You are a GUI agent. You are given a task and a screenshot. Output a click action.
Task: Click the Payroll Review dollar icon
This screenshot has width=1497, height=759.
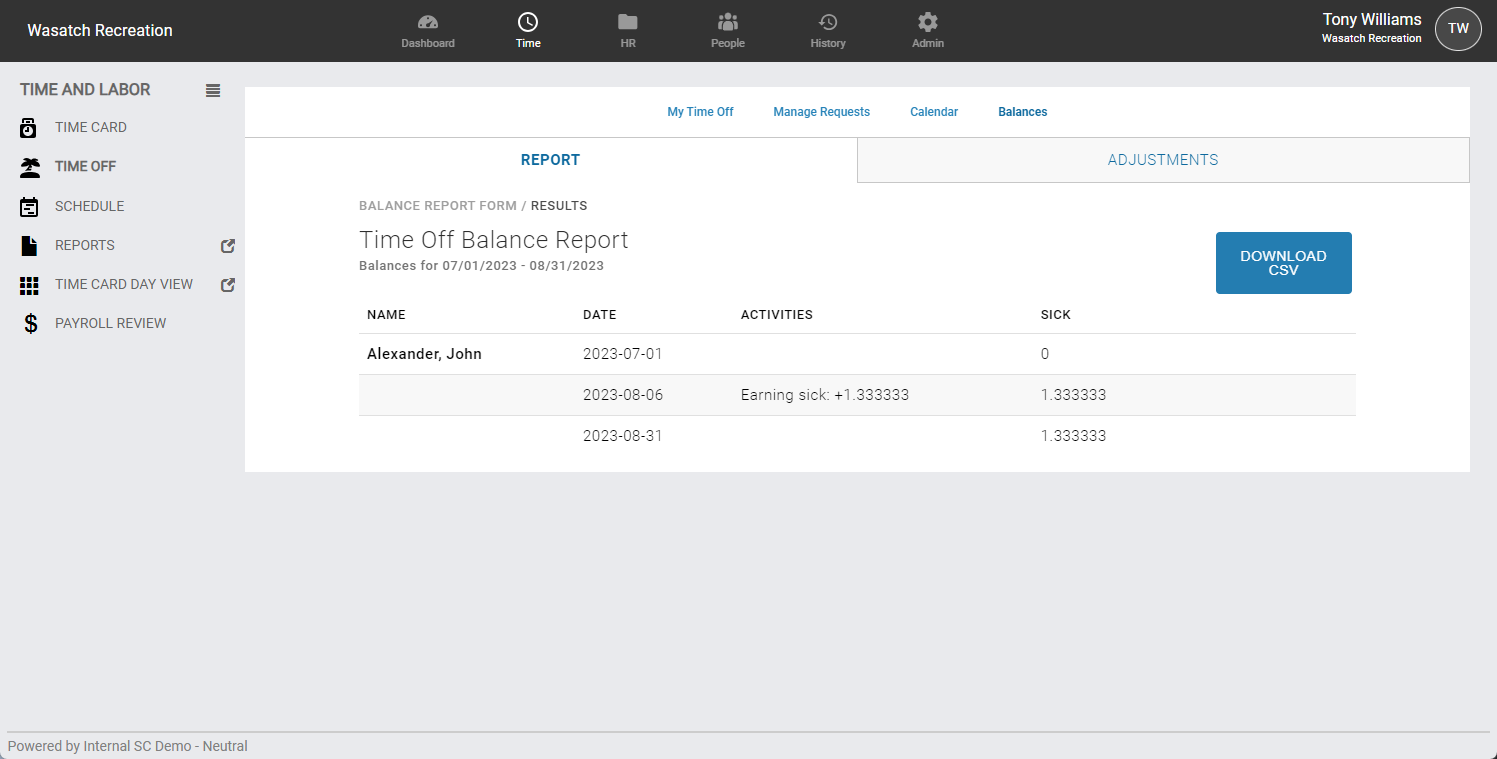[x=30, y=324]
